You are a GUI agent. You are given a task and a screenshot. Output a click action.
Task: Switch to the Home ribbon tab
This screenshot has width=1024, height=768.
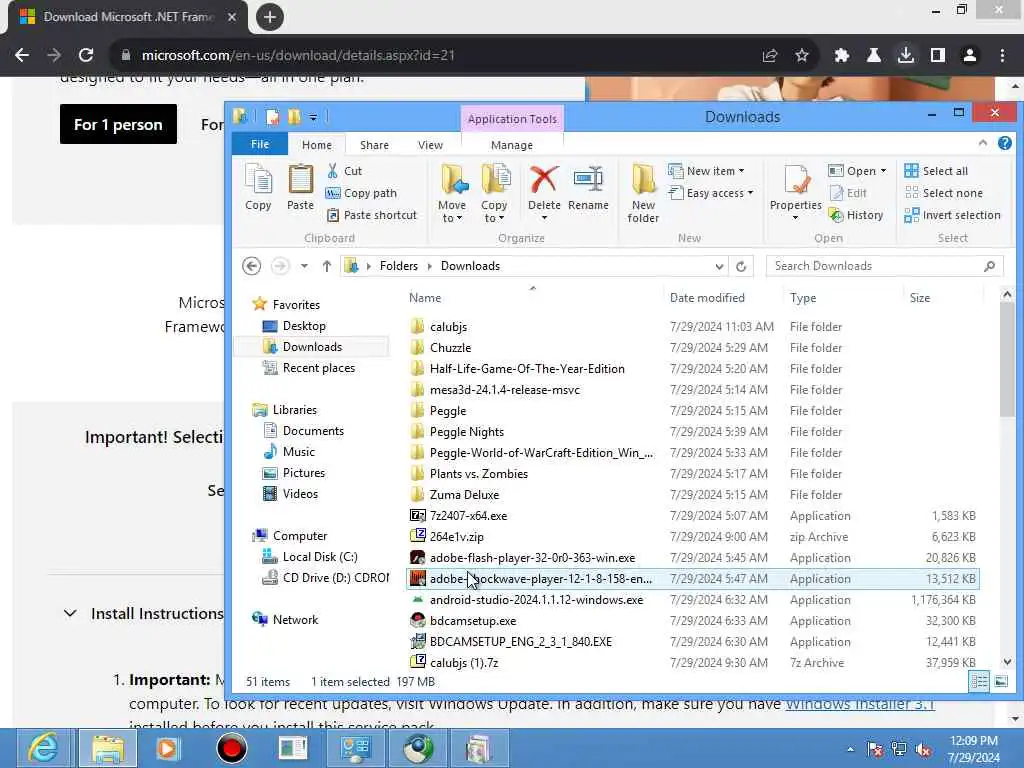[317, 145]
